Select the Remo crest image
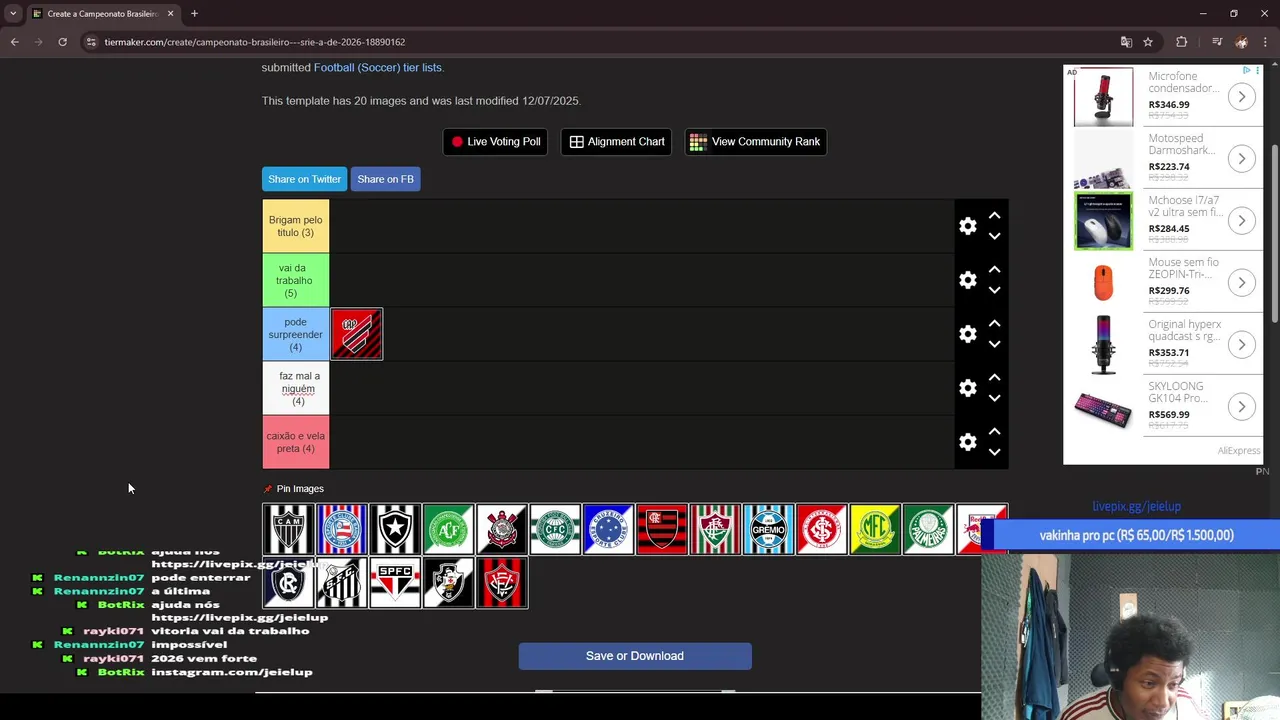1280x720 pixels. point(288,583)
